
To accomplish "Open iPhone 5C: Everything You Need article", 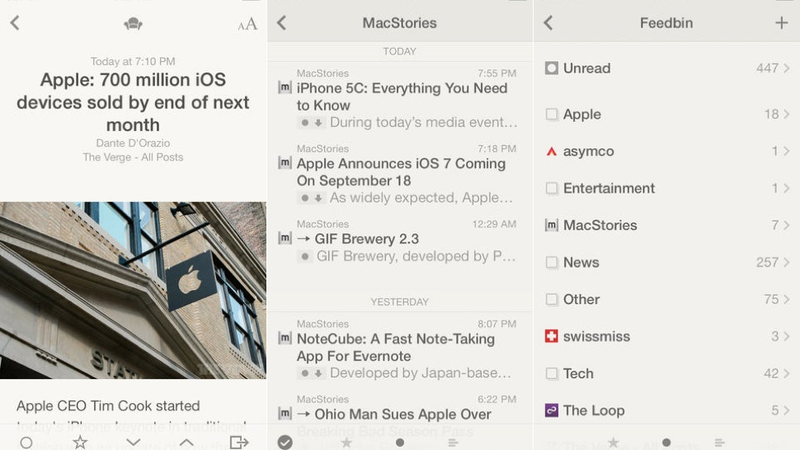I will [x=400, y=98].
